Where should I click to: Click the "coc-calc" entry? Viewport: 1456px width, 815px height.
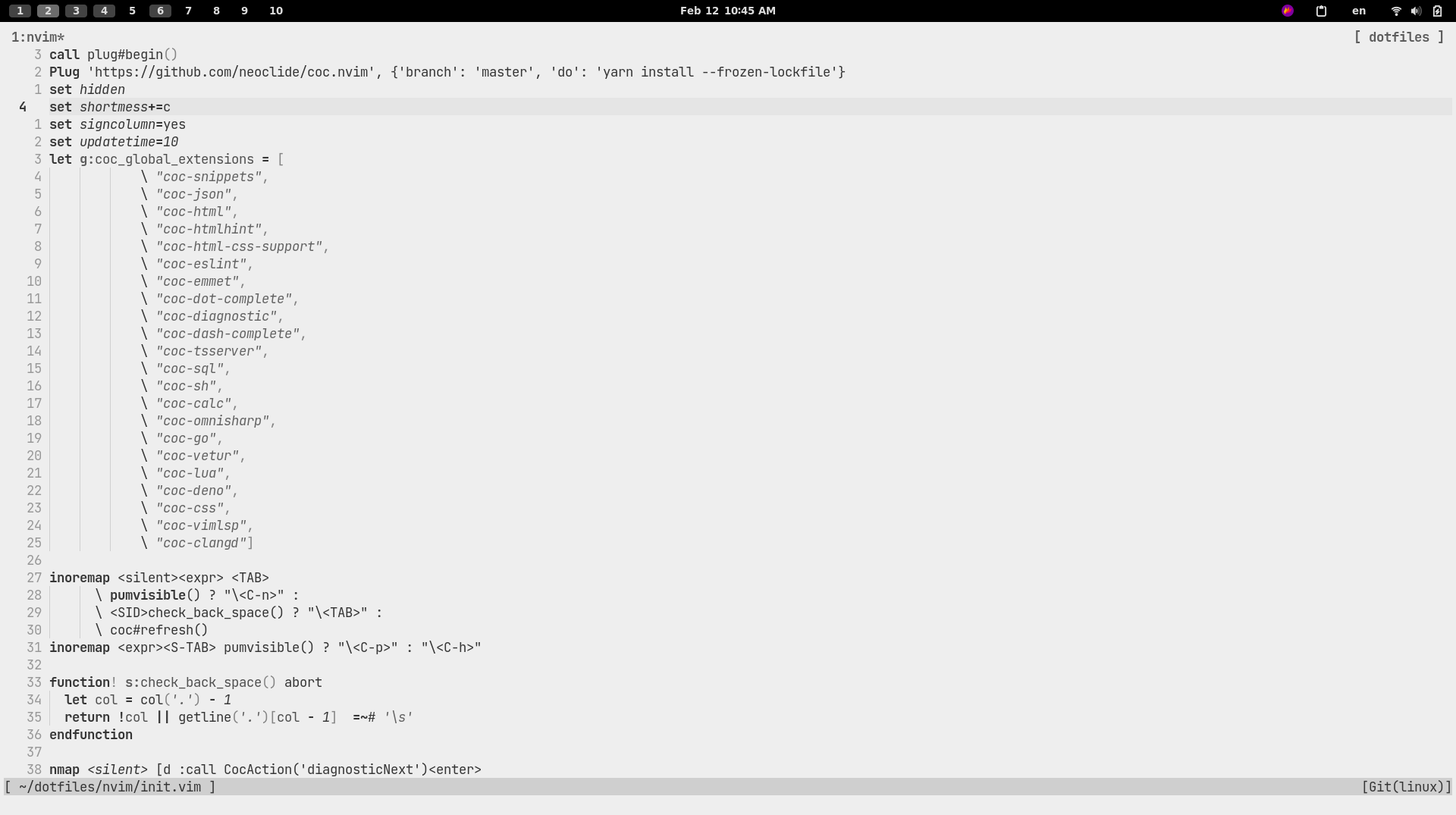point(193,403)
